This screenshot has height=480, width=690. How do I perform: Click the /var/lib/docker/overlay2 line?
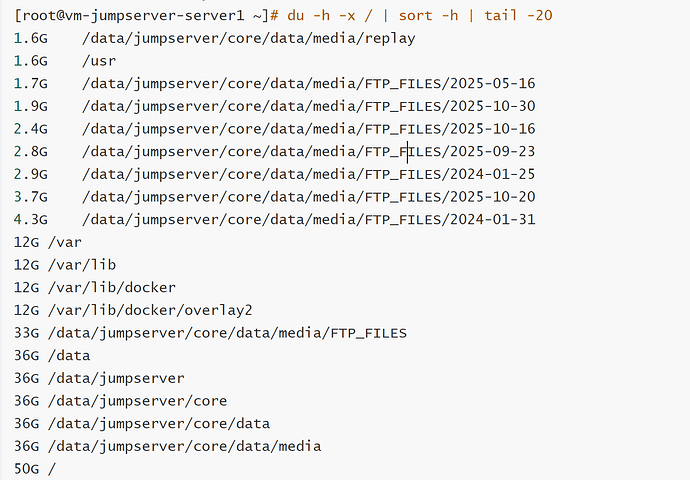(145, 310)
